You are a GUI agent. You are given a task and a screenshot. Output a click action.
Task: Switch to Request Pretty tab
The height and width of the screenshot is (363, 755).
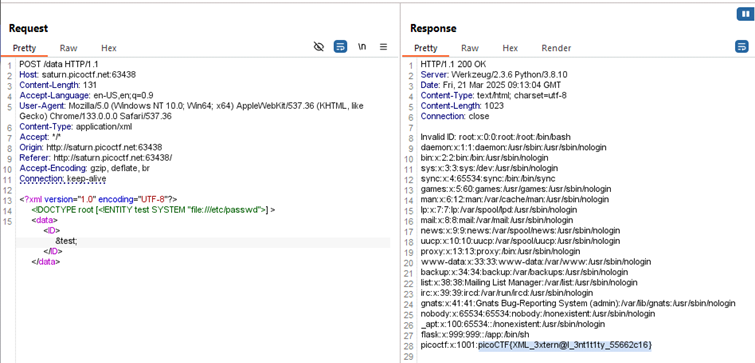tap(24, 48)
